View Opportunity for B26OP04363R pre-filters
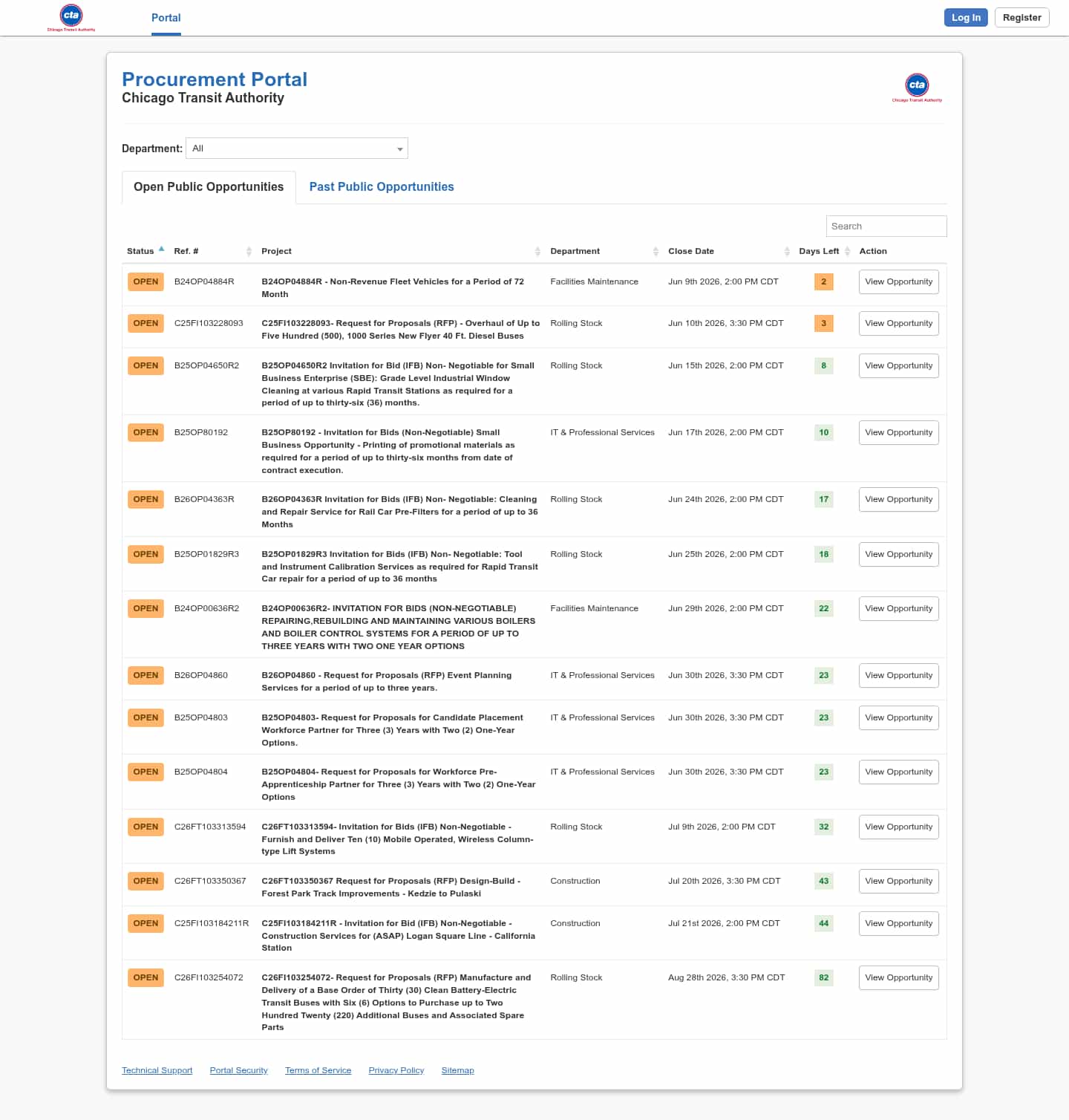Viewport: 1069px width, 1120px height. coord(899,500)
